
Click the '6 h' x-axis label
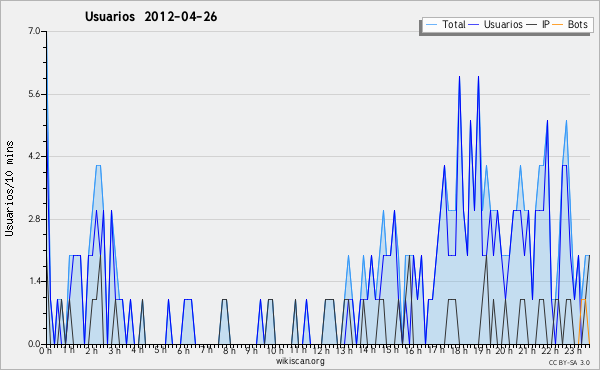click(183, 351)
